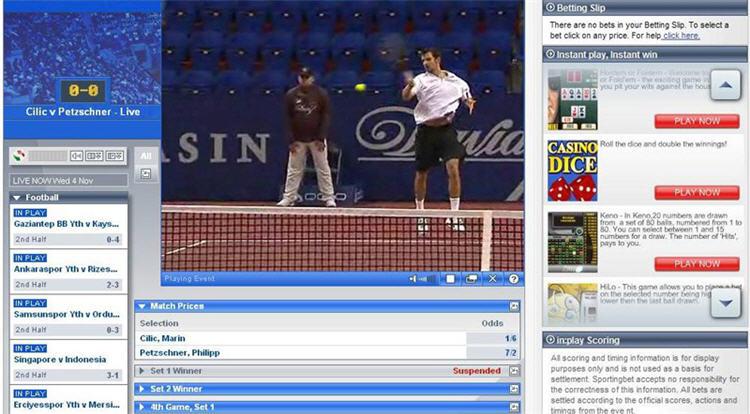This screenshot has width=750, height=414.
Task: Mute the video player volume icon
Action: [x=412, y=279]
